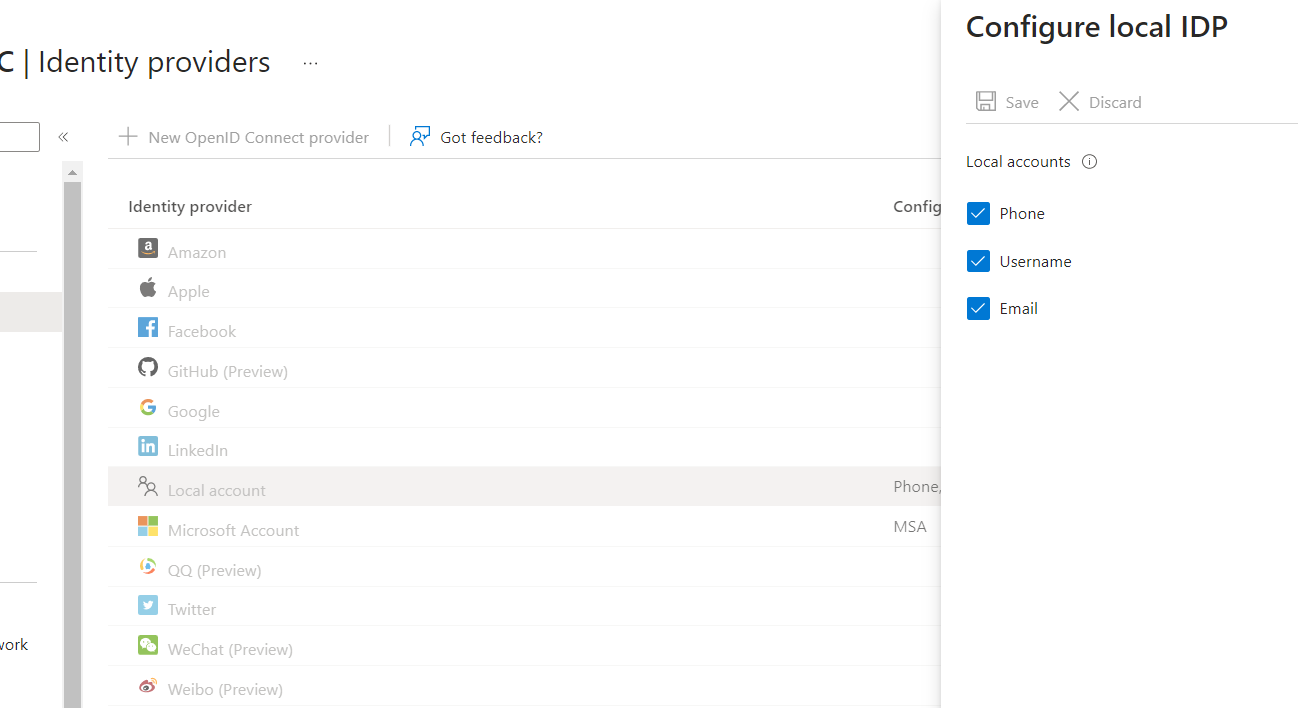Image resolution: width=1298 pixels, height=708 pixels.
Task: Click the Facebook logo icon
Action: (x=148, y=328)
